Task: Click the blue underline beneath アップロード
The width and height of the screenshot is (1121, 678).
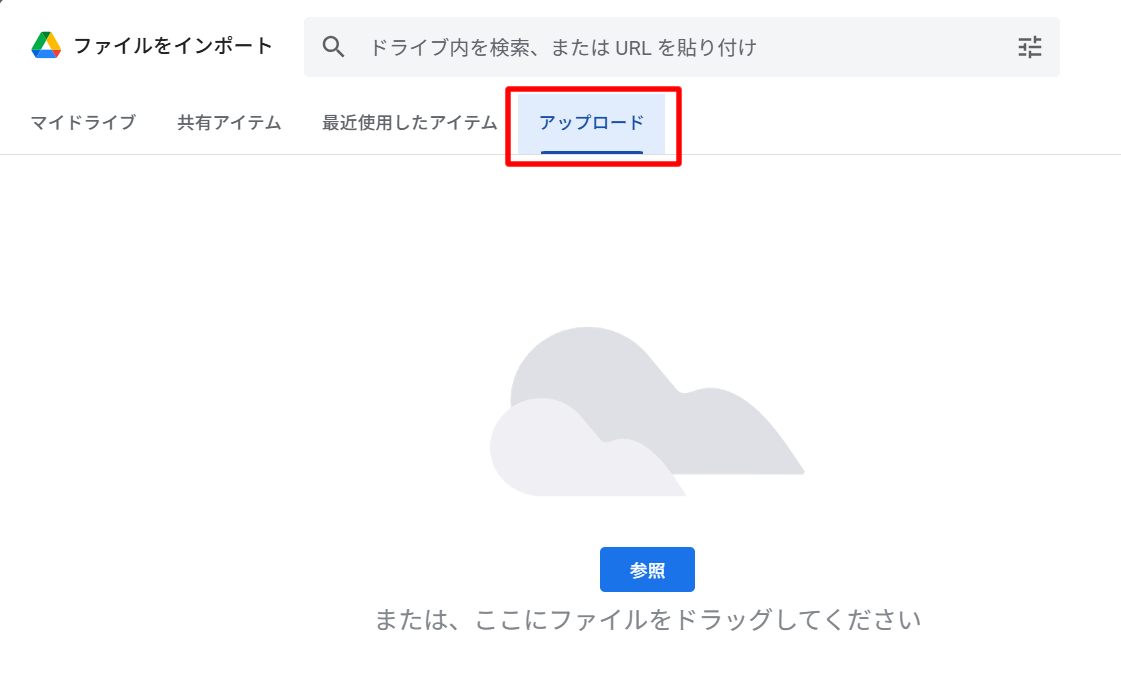Action: (591, 152)
